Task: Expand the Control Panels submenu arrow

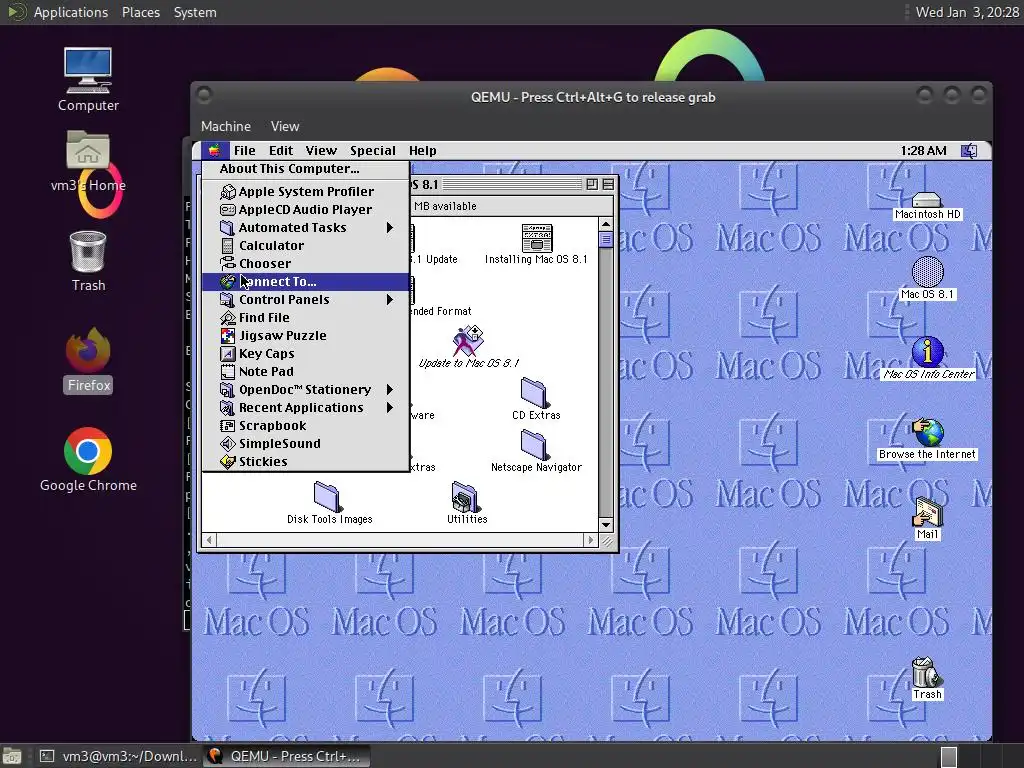Action: tap(390, 300)
